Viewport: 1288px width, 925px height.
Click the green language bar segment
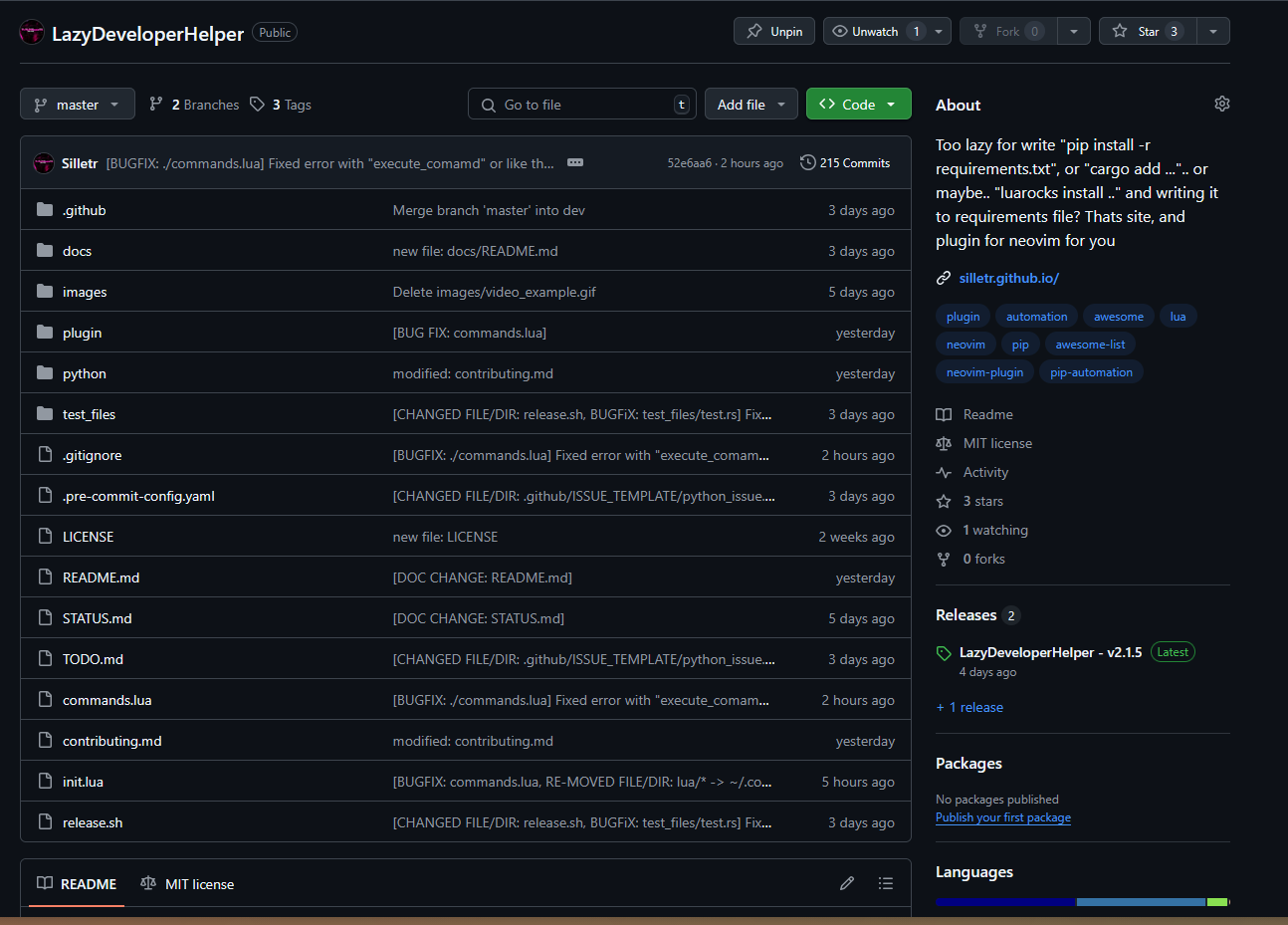[x=1217, y=902]
